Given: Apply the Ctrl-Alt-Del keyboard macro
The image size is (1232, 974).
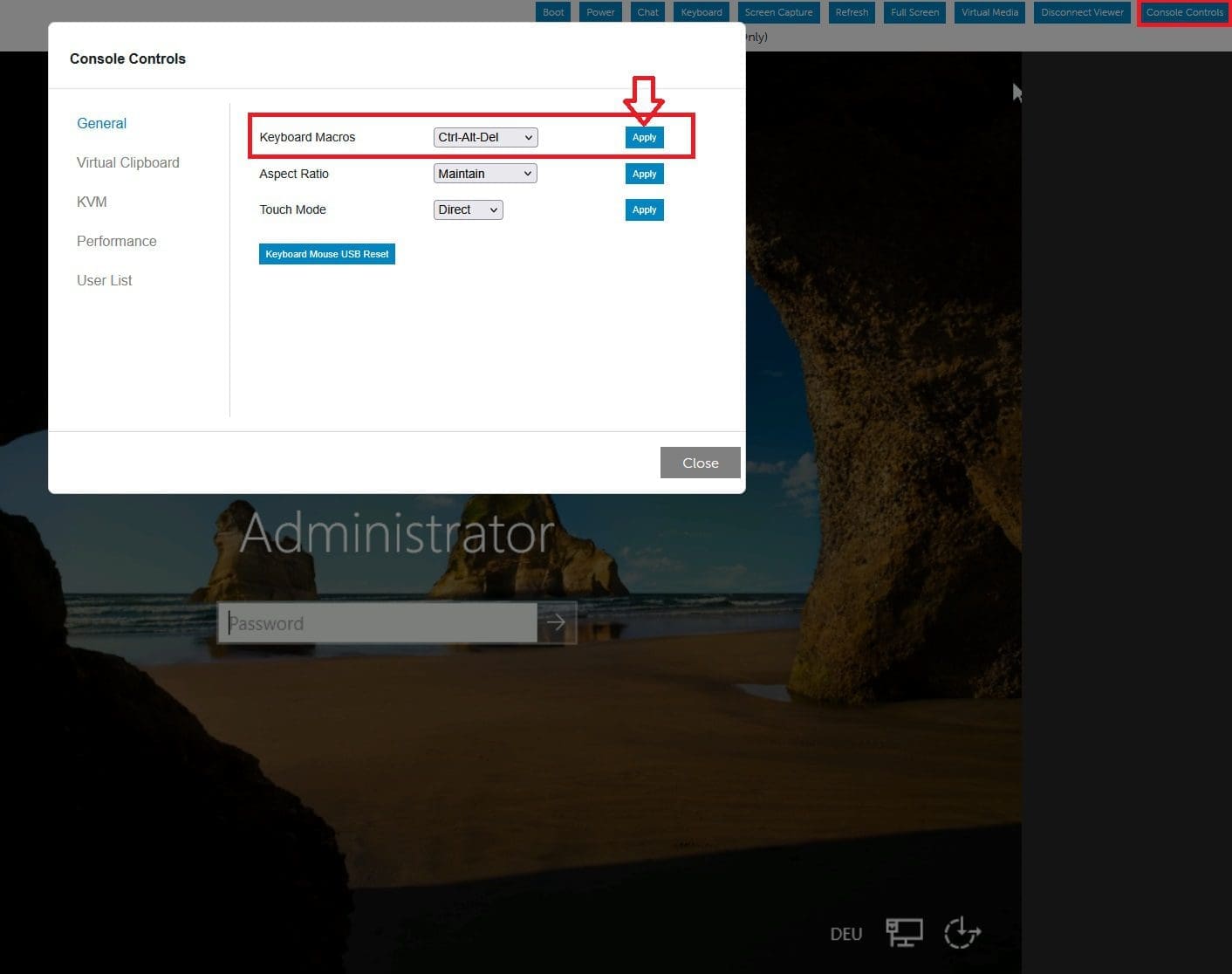Looking at the screenshot, I should (644, 137).
